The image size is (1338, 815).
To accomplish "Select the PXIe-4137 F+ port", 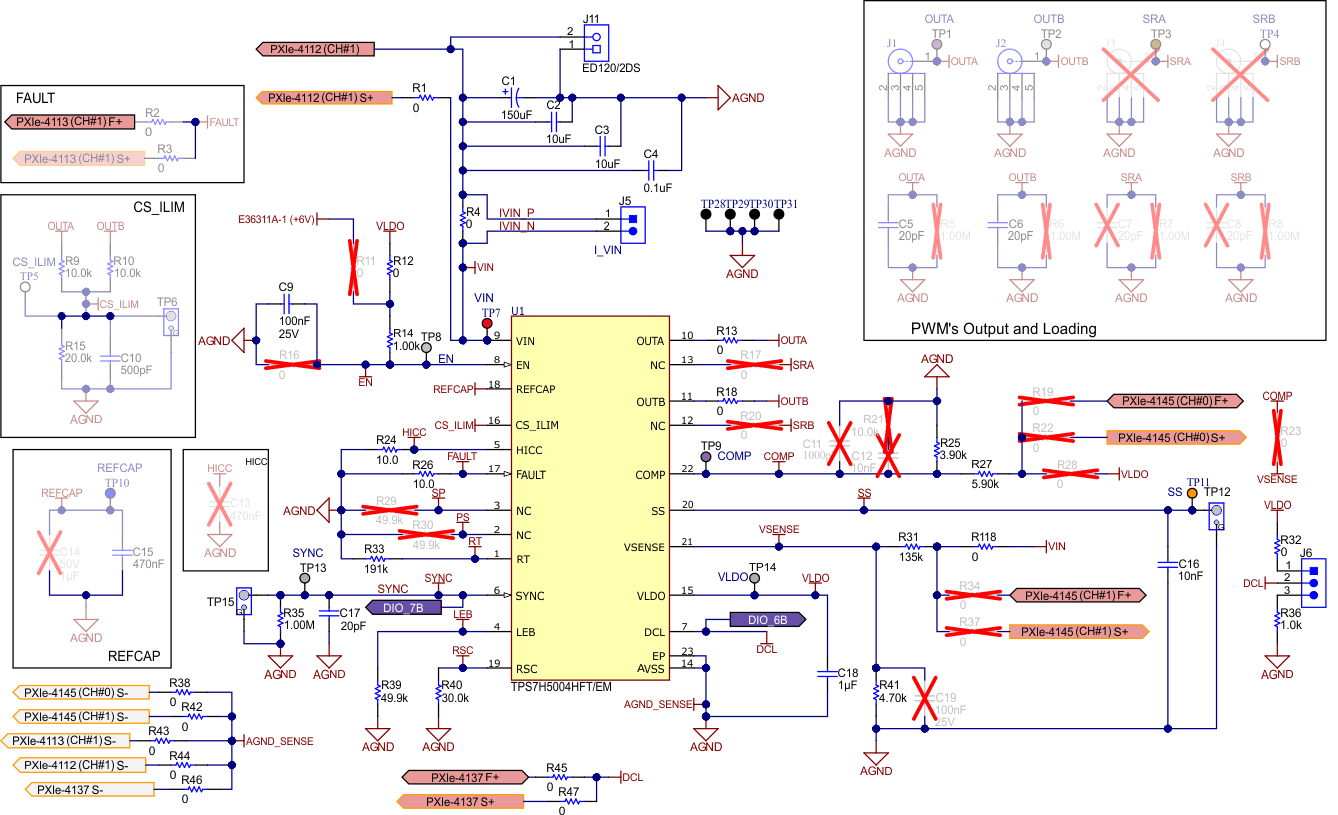I will pyautogui.click(x=464, y=777).
